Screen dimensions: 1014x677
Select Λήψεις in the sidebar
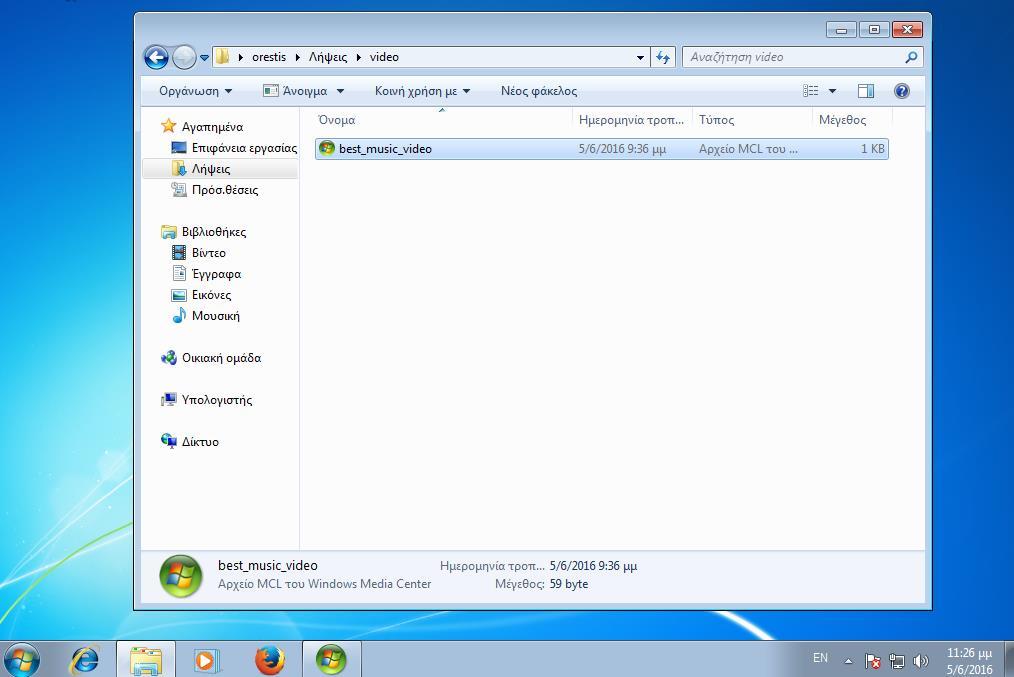coord(211,169)
